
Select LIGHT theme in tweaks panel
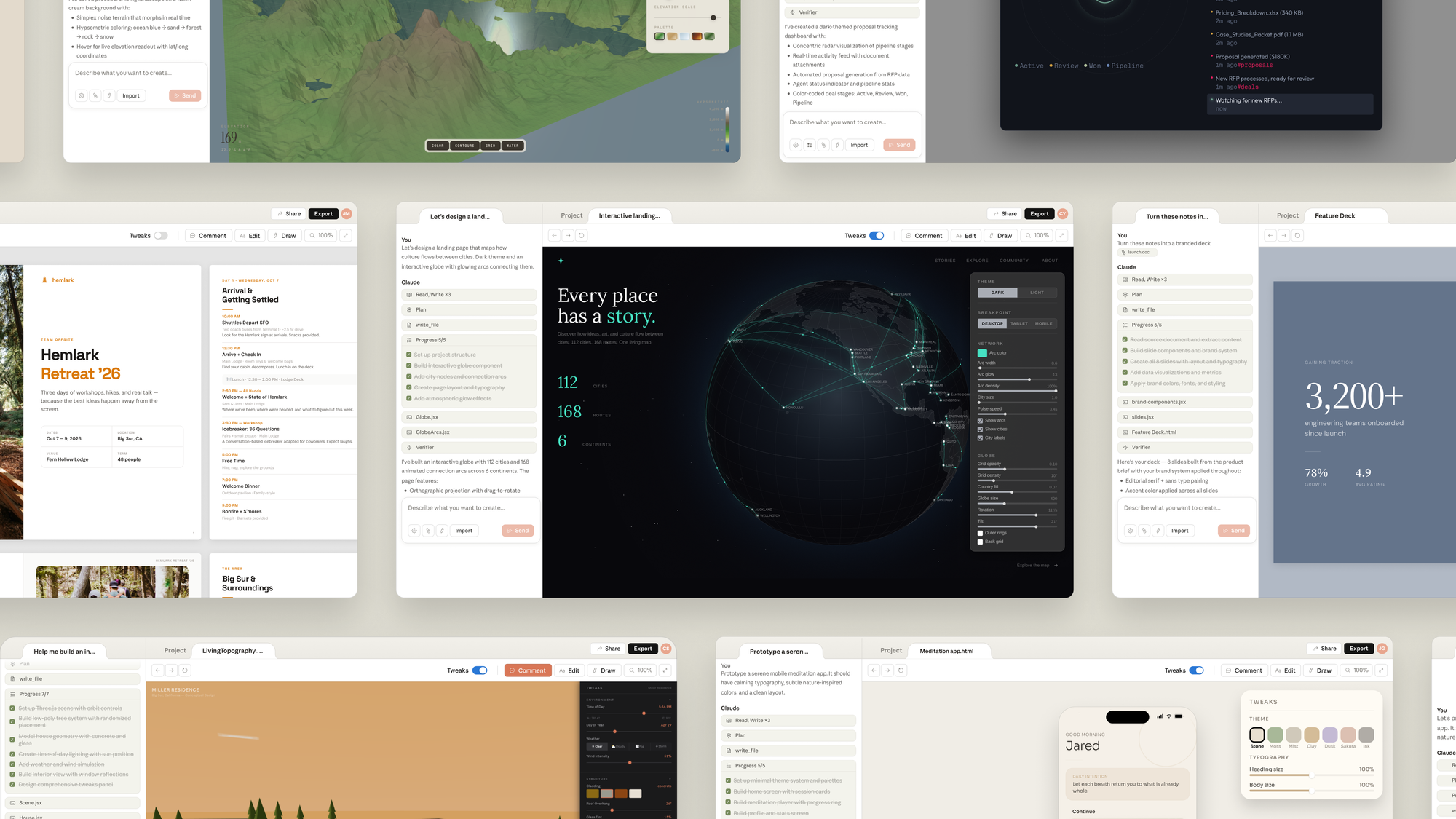[x=1037, y=293]
